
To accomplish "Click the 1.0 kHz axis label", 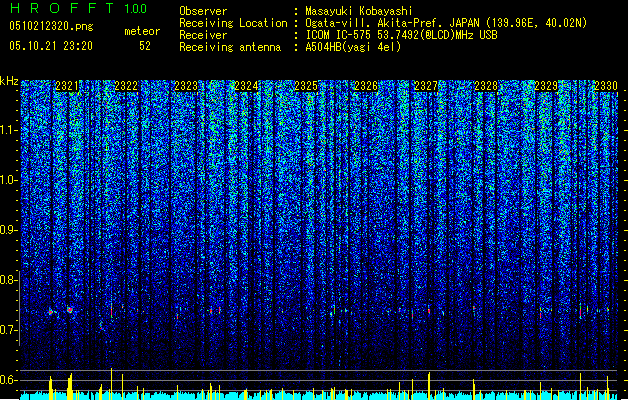I will click(x=9, y=181).
